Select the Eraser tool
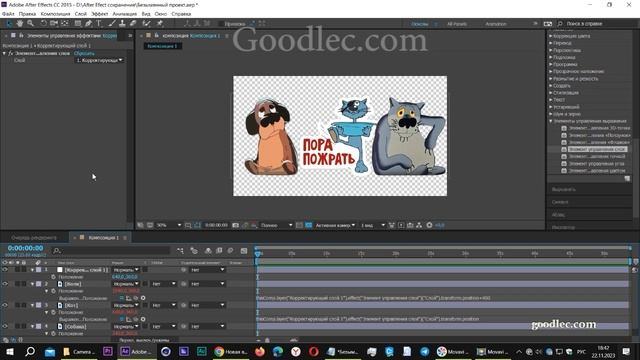Viewport: 640px width, 360px height. point(133,24)
